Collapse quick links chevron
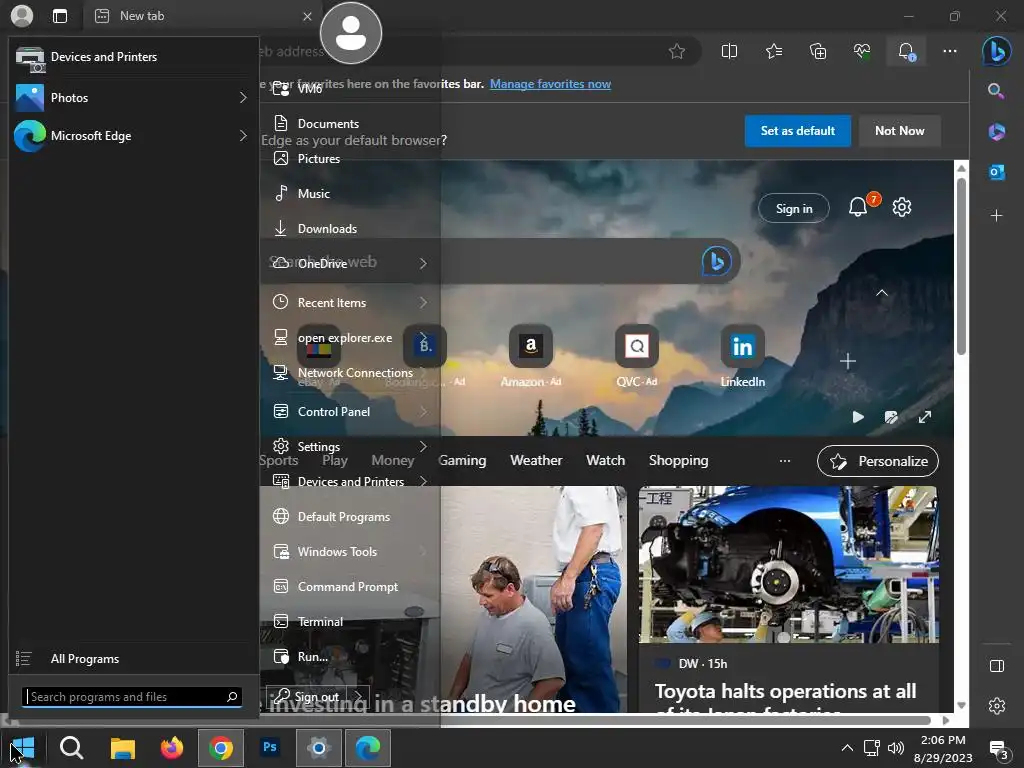1024x768 pixels. tap(882, 293)
